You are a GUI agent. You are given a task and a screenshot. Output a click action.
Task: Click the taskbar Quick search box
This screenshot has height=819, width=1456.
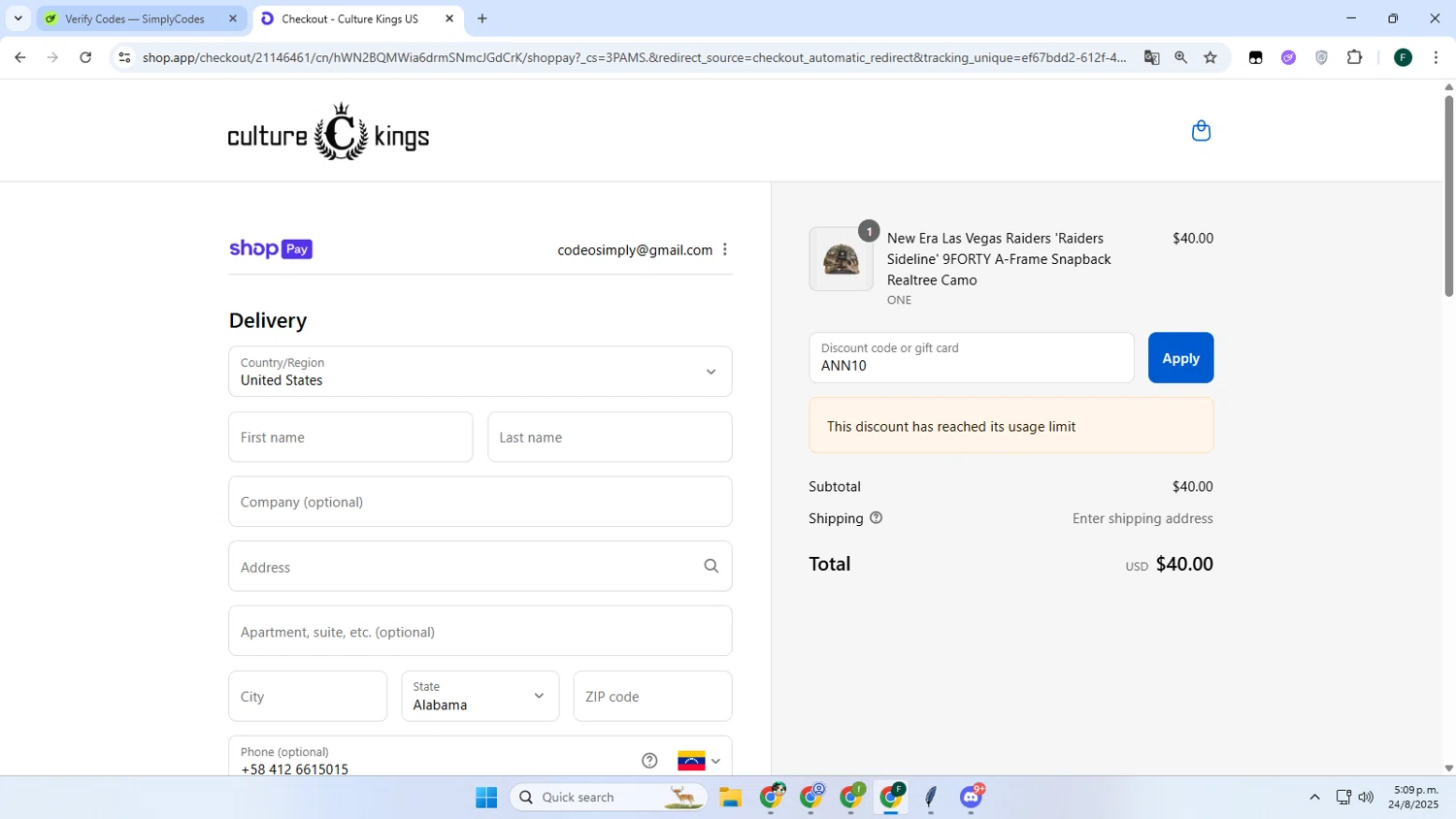(x=610, y=797)
